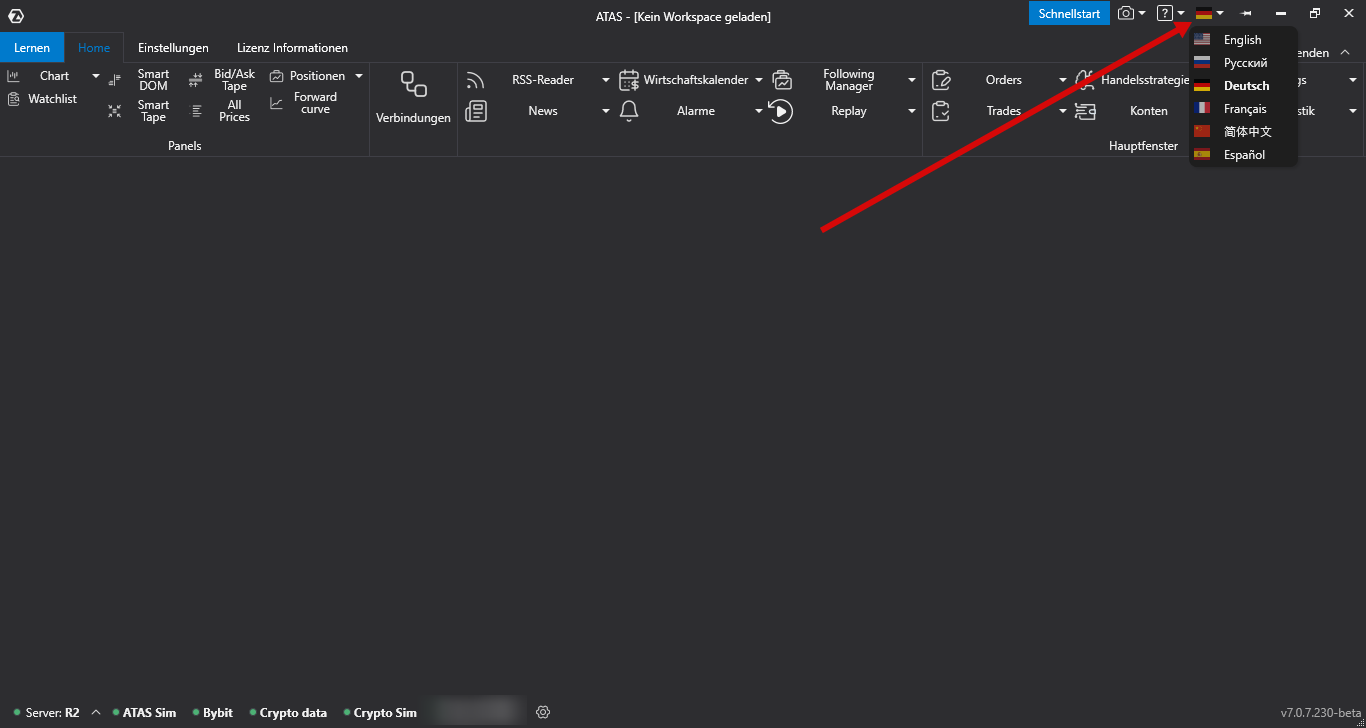
Task: Click Bybit connection status
Action: point(213,713)
